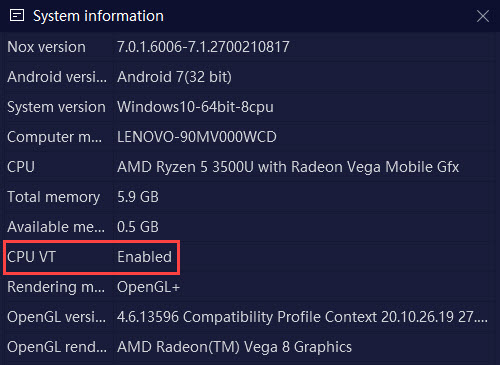Click the highlighted CPU VT Enabled status
Viewport: 500px width, 365px height.
pyautogui.click(x=144, y=257)
